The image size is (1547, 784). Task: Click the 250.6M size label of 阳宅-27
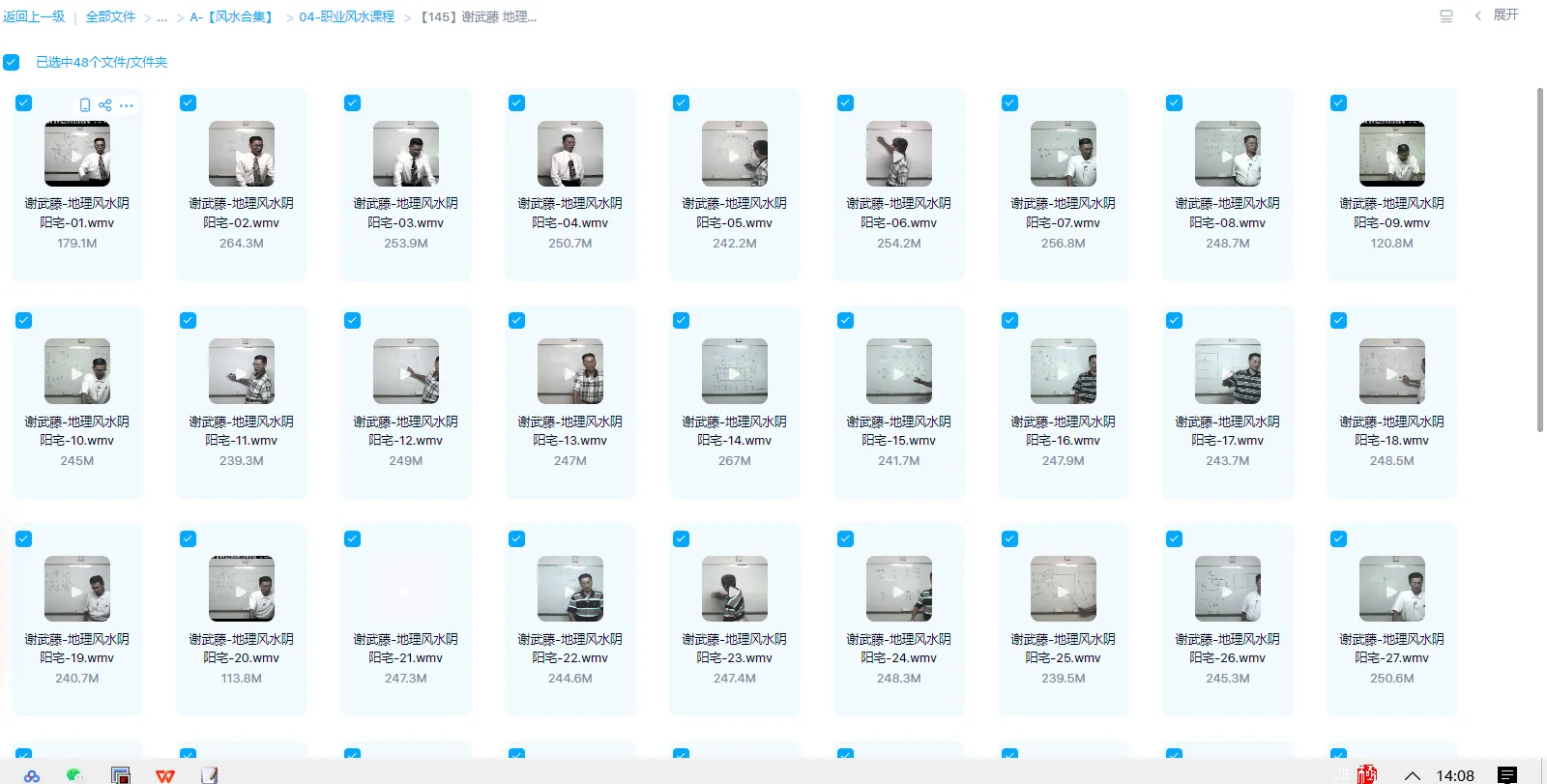(1392, 679)
